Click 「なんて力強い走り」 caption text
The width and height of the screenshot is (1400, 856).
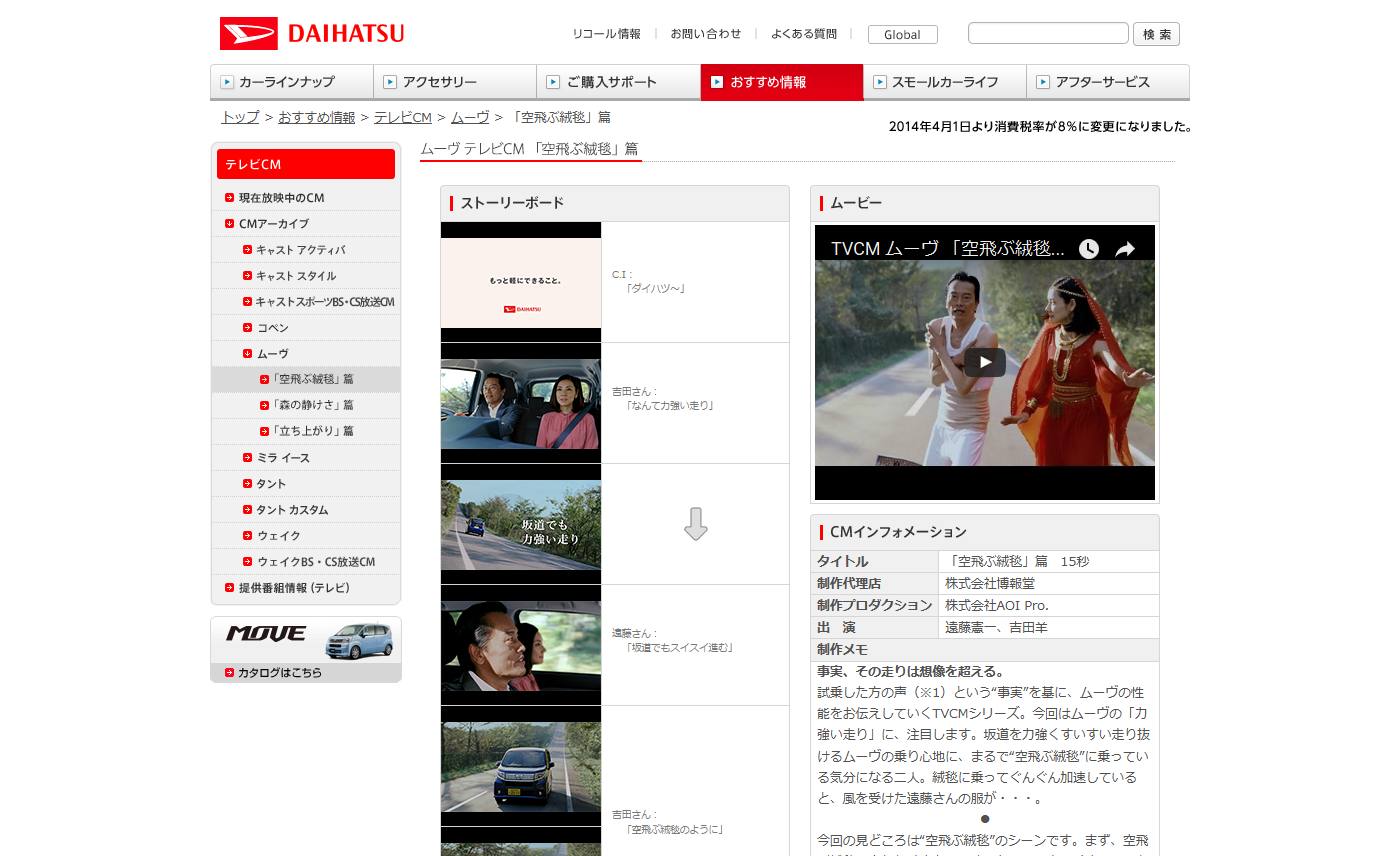[669, 406]
